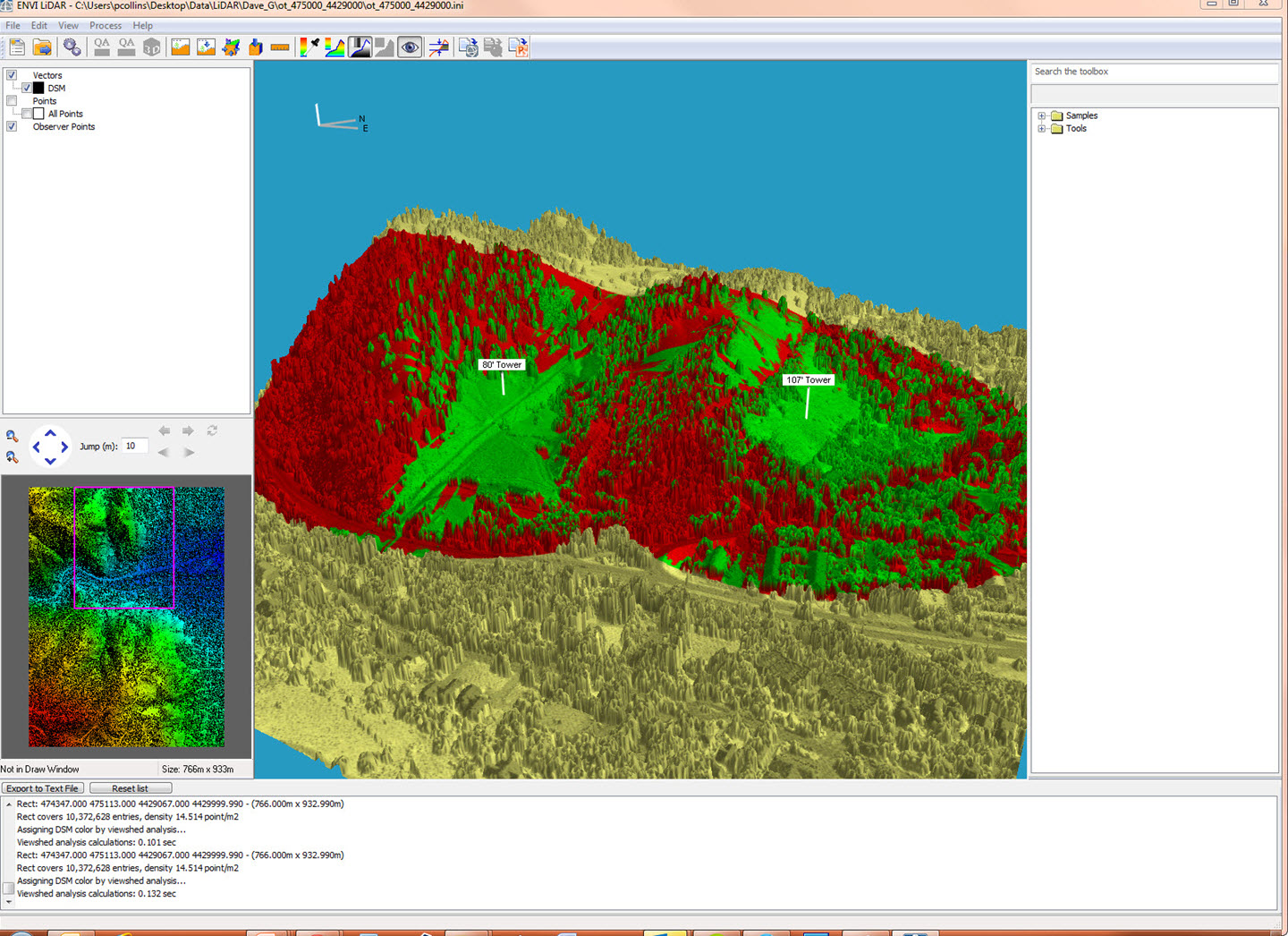Click the eye-shaped viewshed analysis icon
Screen dimensions: 1288x936
pos(410,47)
